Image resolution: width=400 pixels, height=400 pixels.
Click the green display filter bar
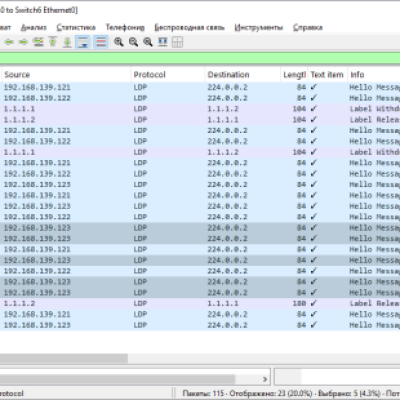click(x=200, y=58)
